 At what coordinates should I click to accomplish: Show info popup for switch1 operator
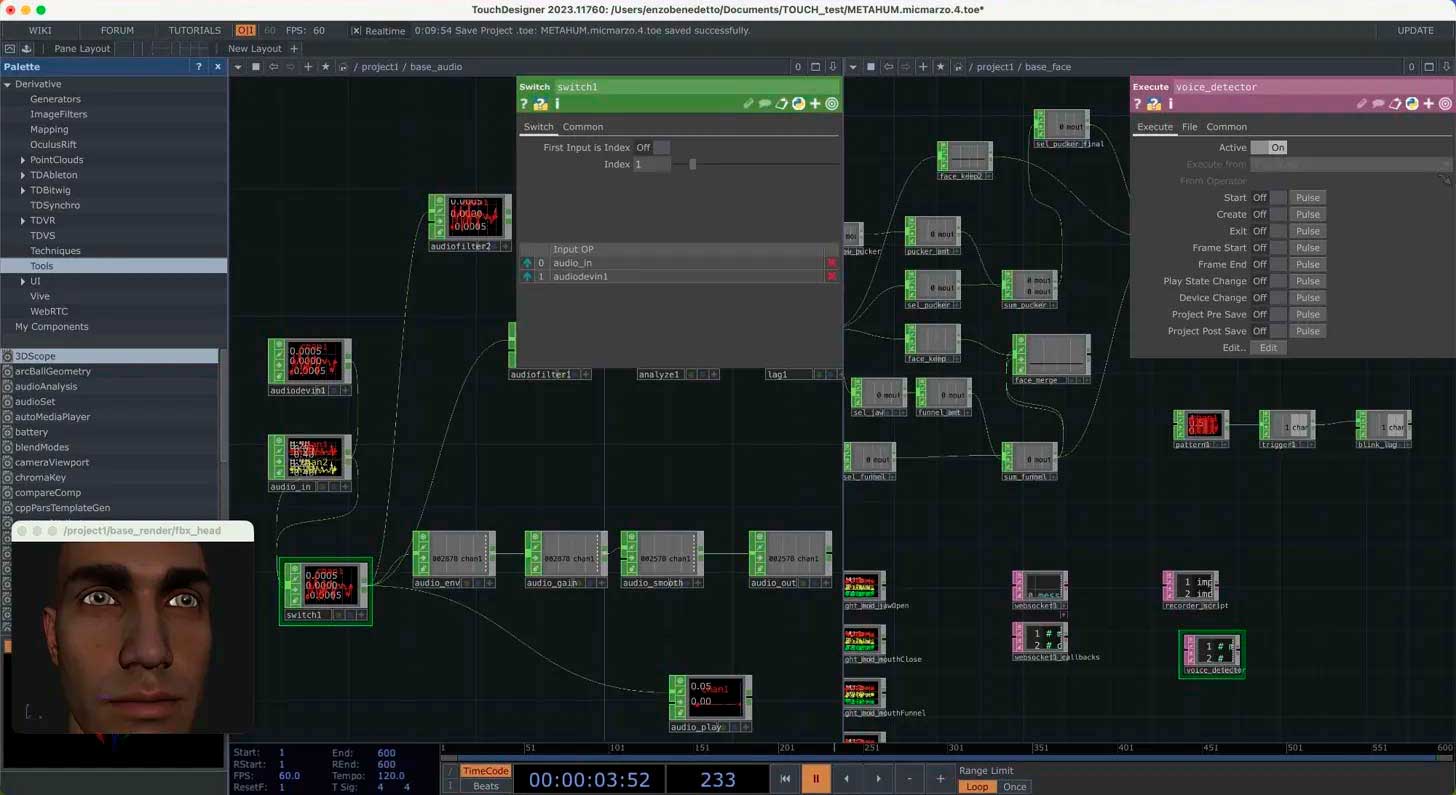click(x=557, y=104)
